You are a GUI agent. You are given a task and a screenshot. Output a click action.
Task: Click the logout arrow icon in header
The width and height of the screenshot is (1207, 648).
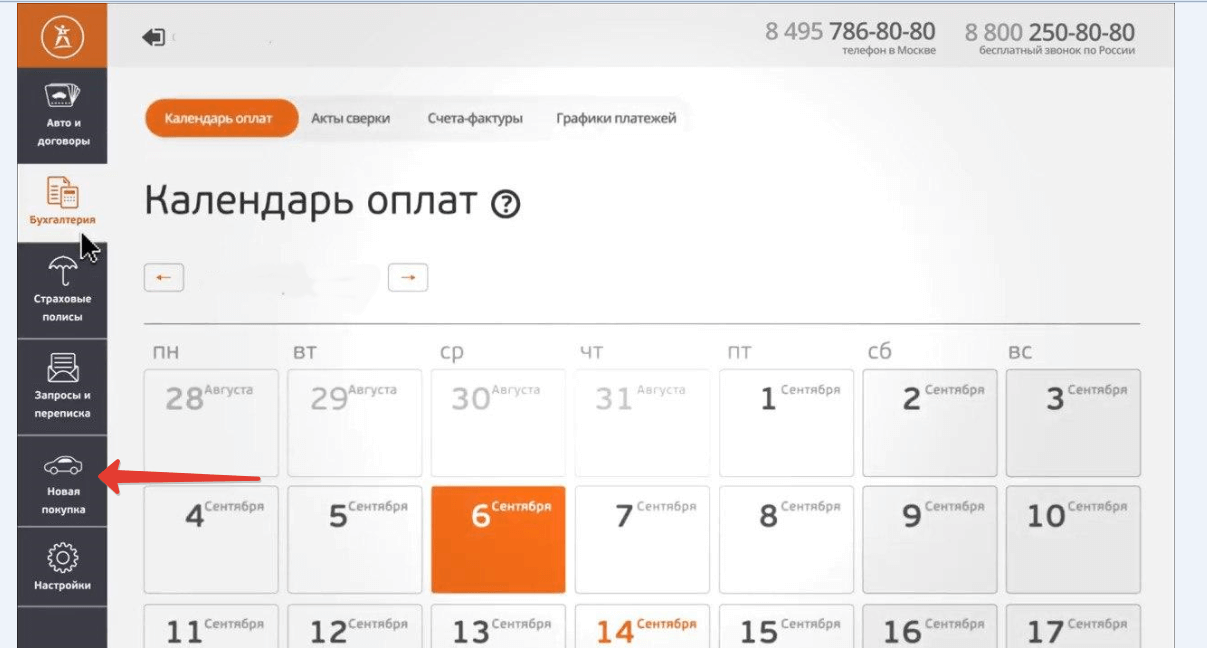point(154,38)
